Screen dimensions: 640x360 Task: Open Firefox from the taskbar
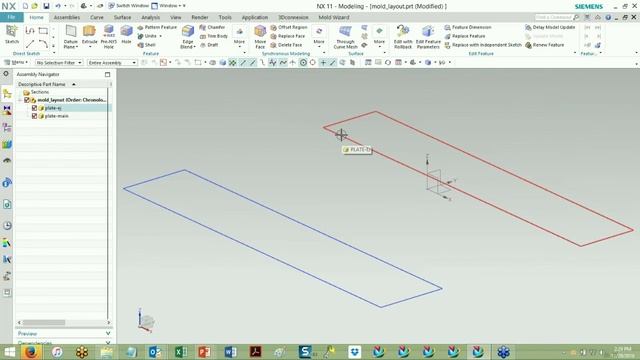click(31, 351)
